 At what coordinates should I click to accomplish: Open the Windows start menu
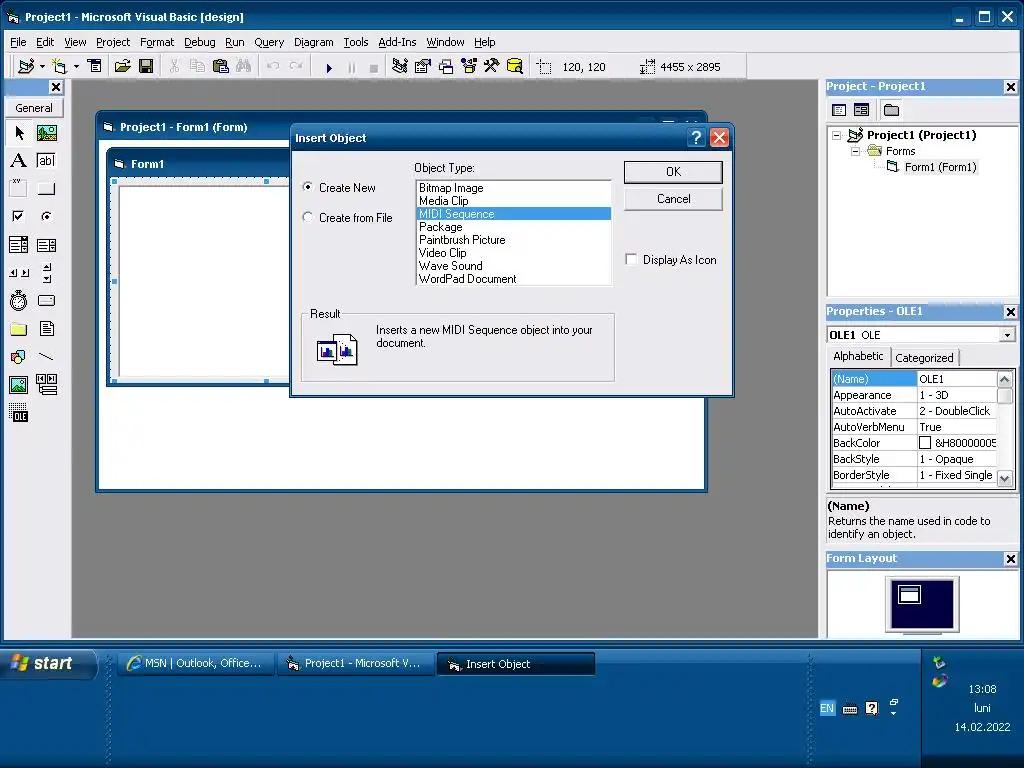click(x=49, y=664)
